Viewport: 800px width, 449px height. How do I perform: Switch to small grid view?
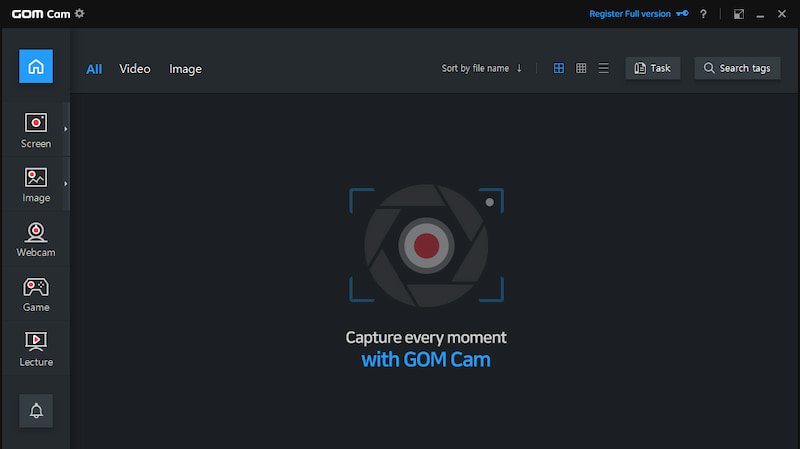pos(581,68)
